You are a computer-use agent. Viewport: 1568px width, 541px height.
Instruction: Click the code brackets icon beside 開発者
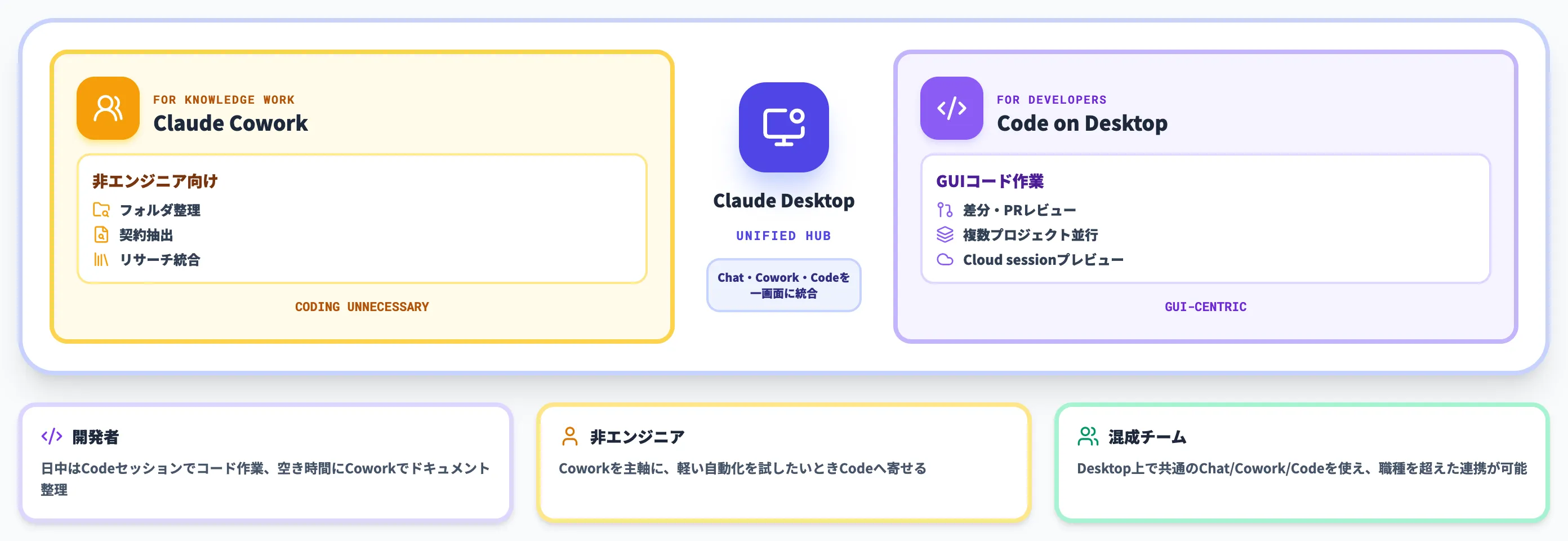coord(52,436)
